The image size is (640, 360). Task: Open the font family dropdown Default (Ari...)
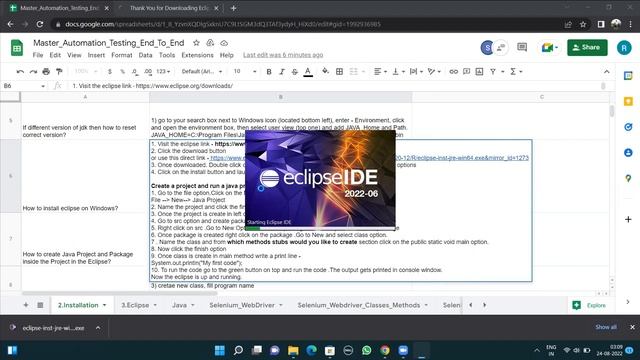(202, 71)
